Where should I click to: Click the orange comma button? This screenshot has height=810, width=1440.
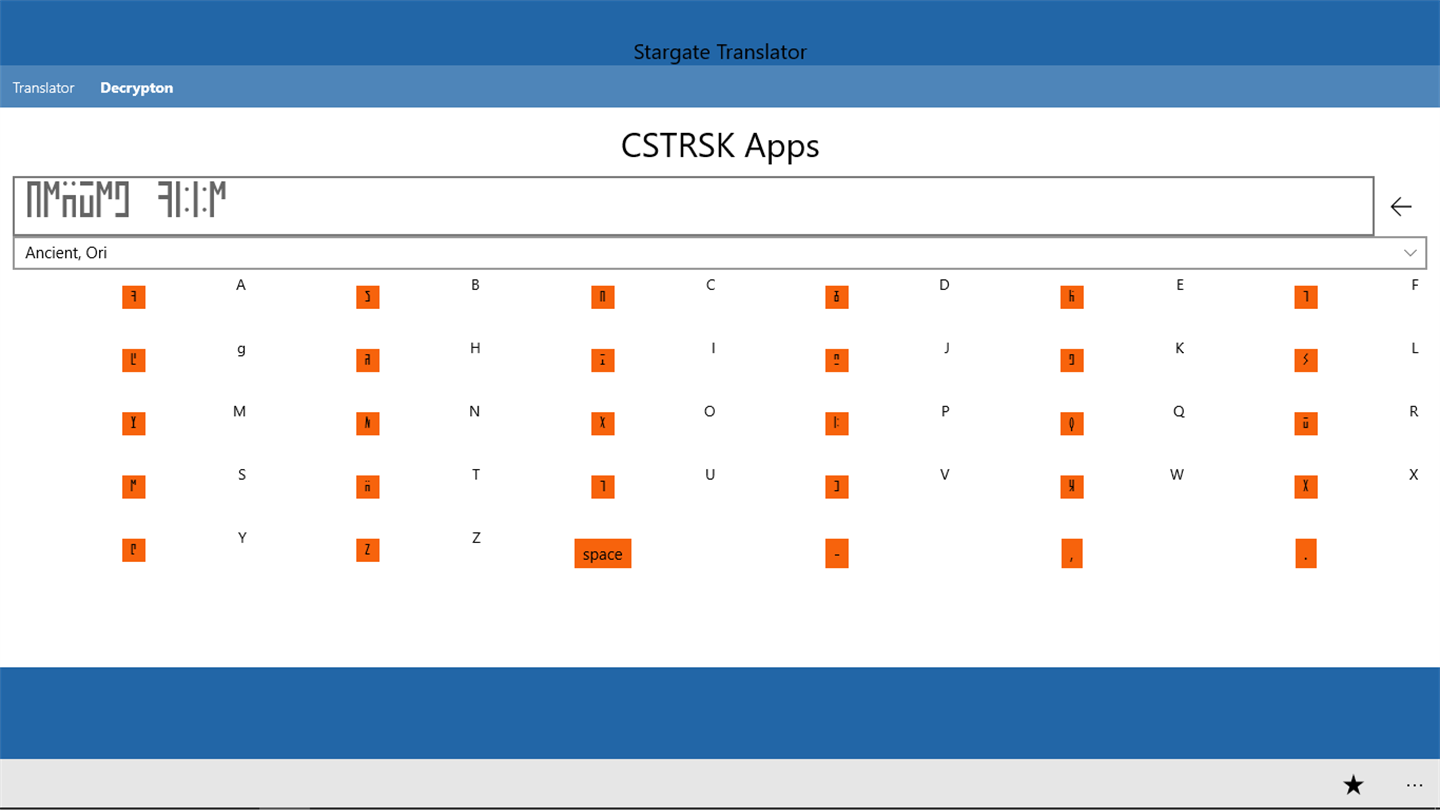(x=1072, y=553)
